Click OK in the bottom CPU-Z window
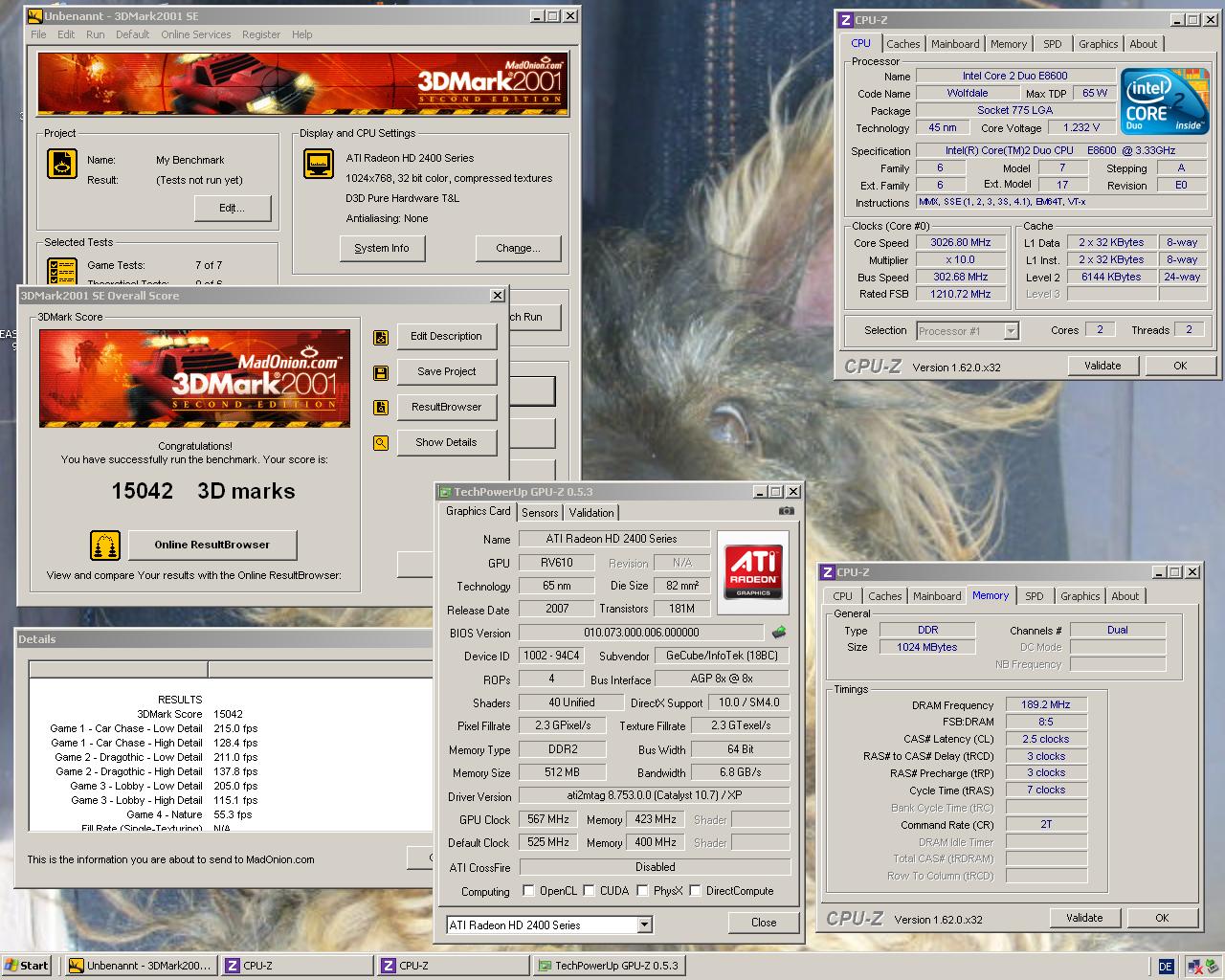The height and width of the screenshot is (980, 1225). 1162,918
